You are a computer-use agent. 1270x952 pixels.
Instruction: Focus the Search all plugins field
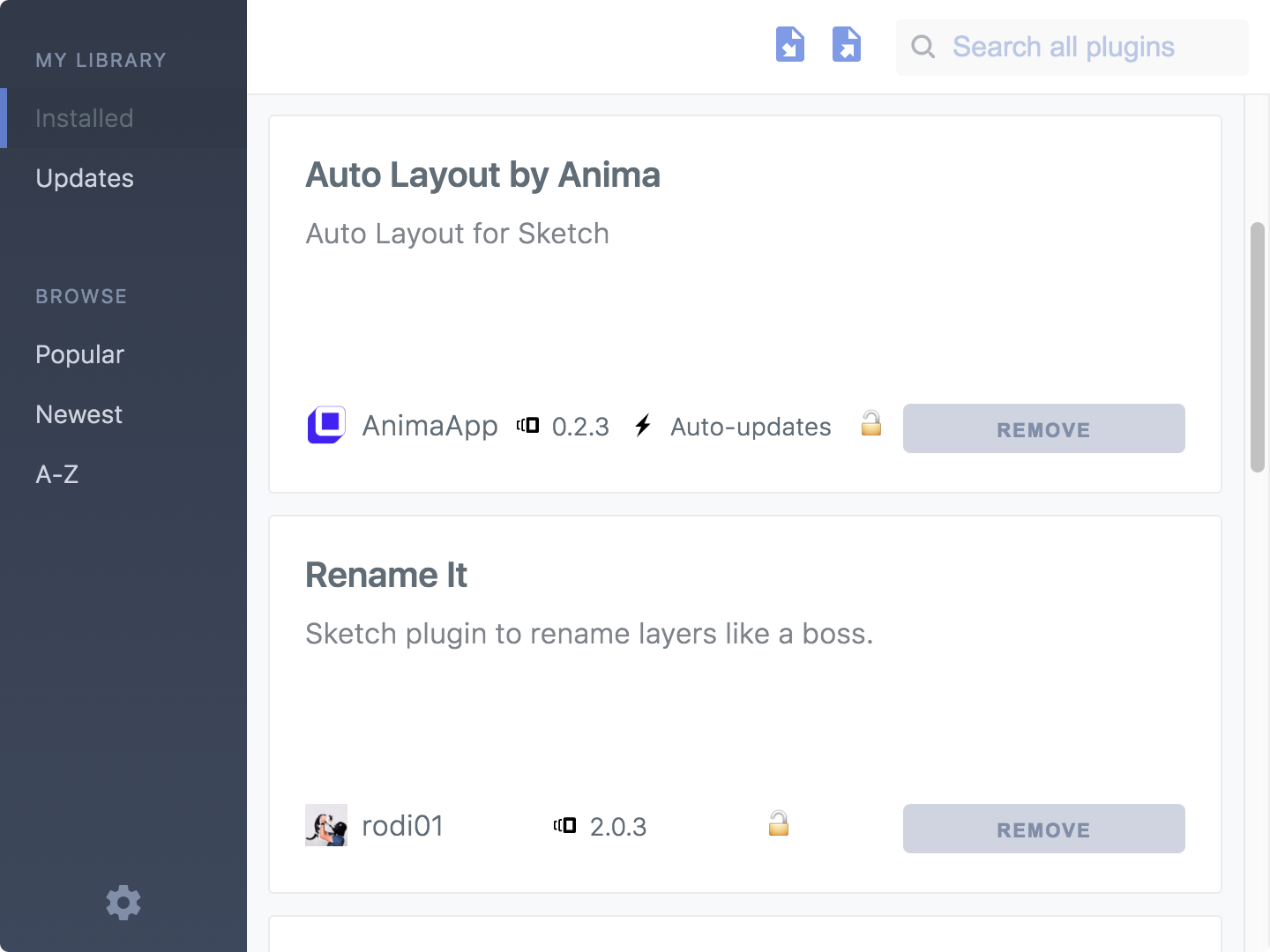tap(1072, 47)
